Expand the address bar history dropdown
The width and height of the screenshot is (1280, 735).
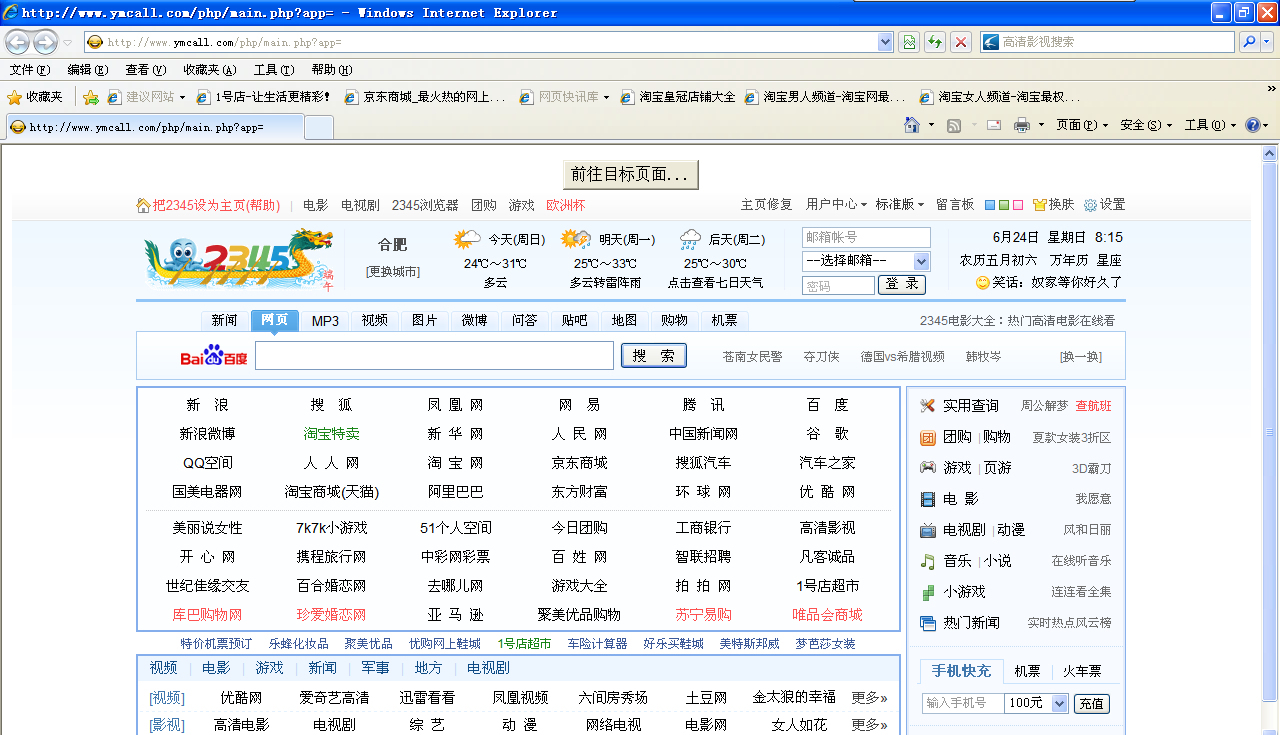click(x=885, y=42)
